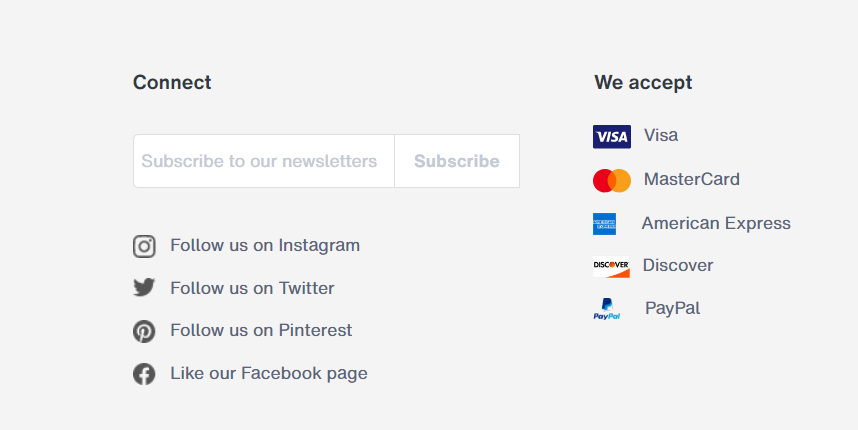Click the Pinterest icon
This screenshot has height=430, width=858.
pyautogui.click(x=144, y=331)
